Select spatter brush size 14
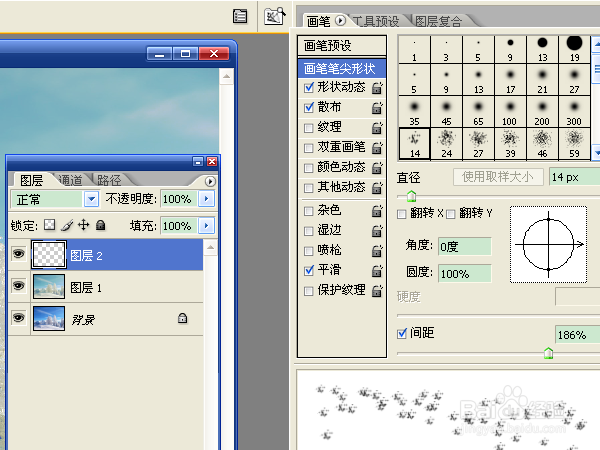 point(414,144)
